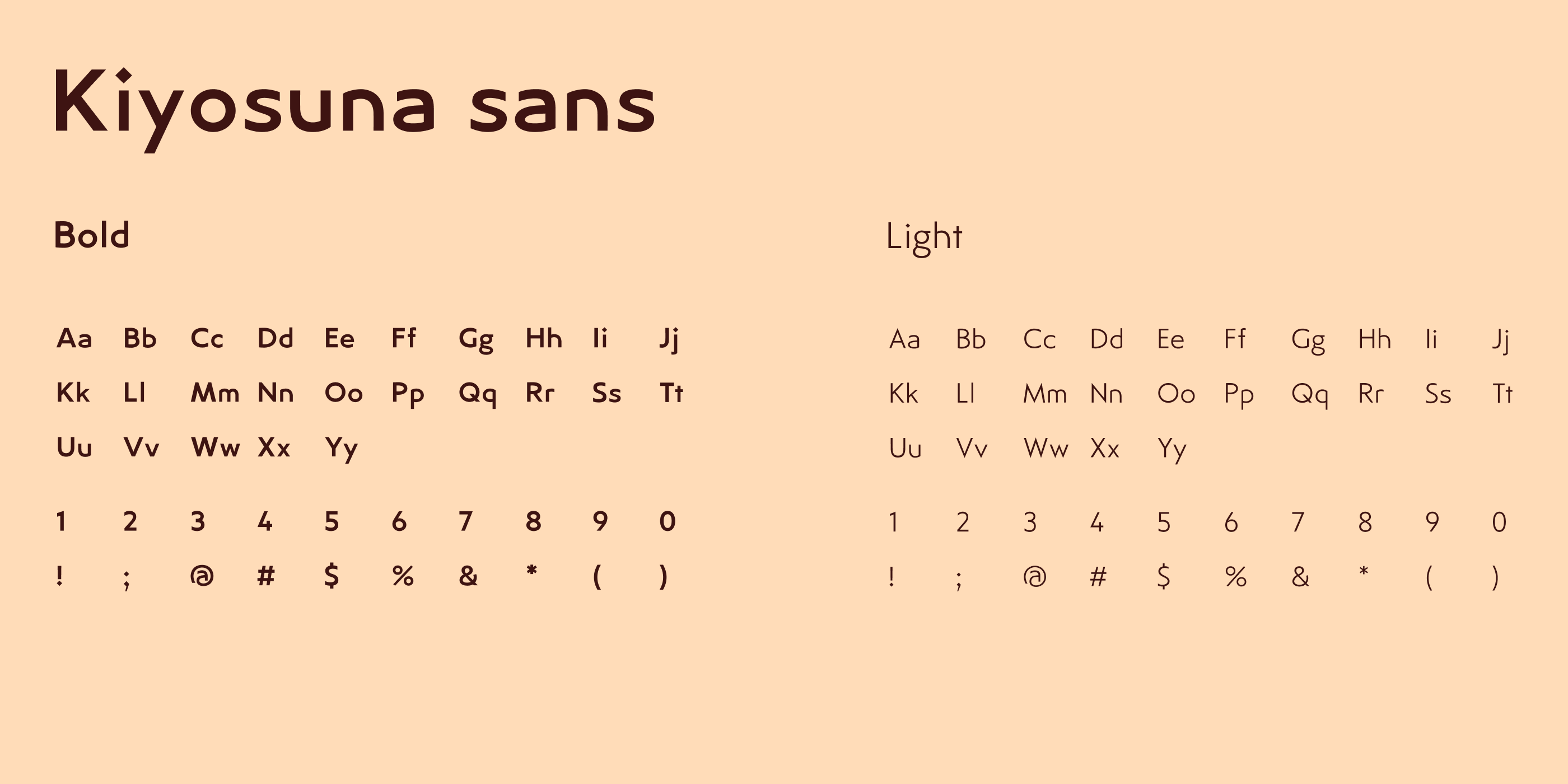Click the 'Aa' sample in the Bold section
This screenshot has height=784, width=1568.
click(74, 338)
